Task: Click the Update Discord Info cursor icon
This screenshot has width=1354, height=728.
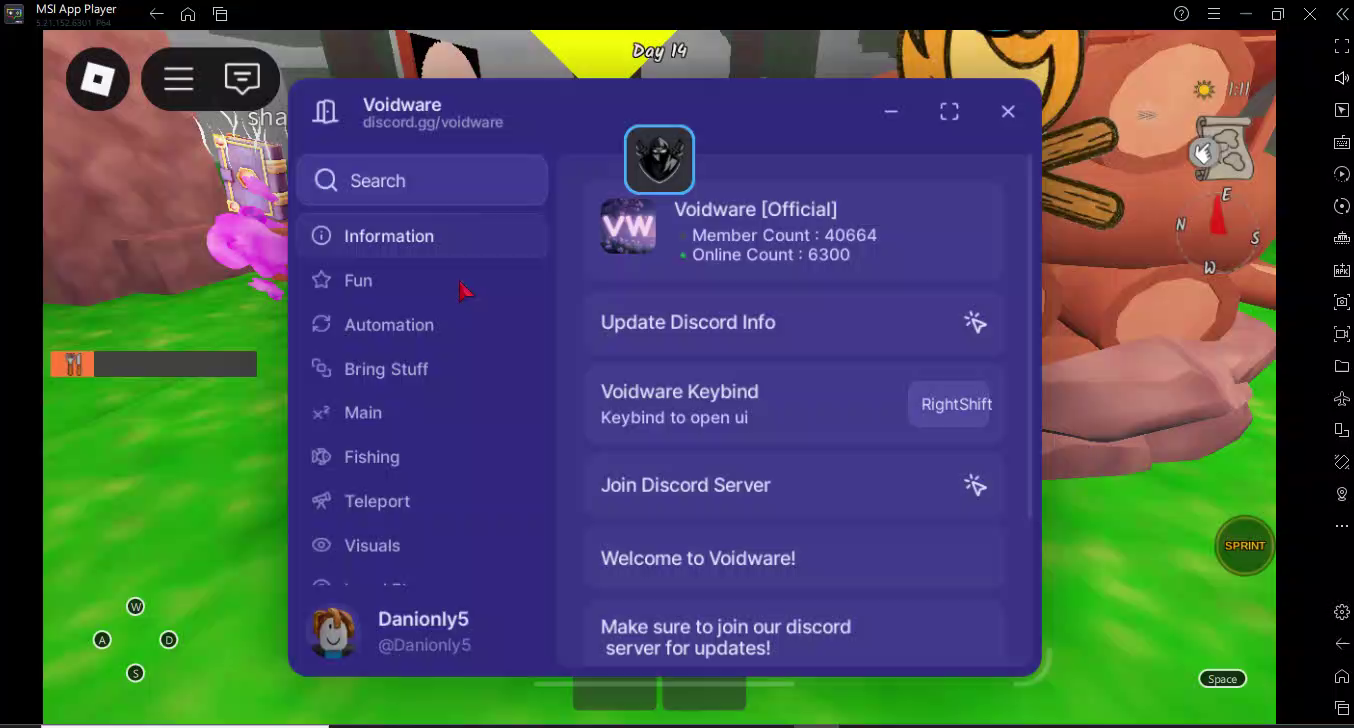Action: [975, 322]
